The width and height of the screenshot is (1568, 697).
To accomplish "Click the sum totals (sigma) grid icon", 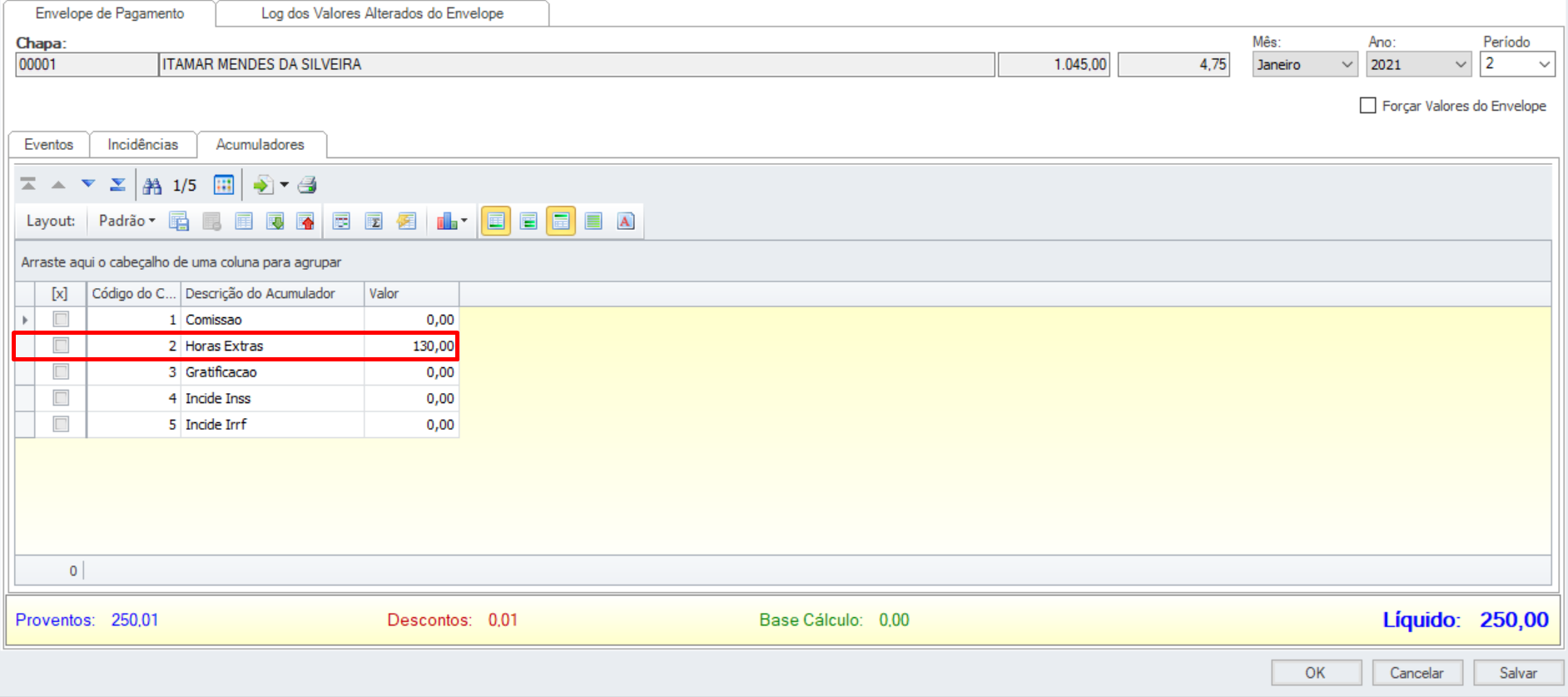I will pos(374,222).
